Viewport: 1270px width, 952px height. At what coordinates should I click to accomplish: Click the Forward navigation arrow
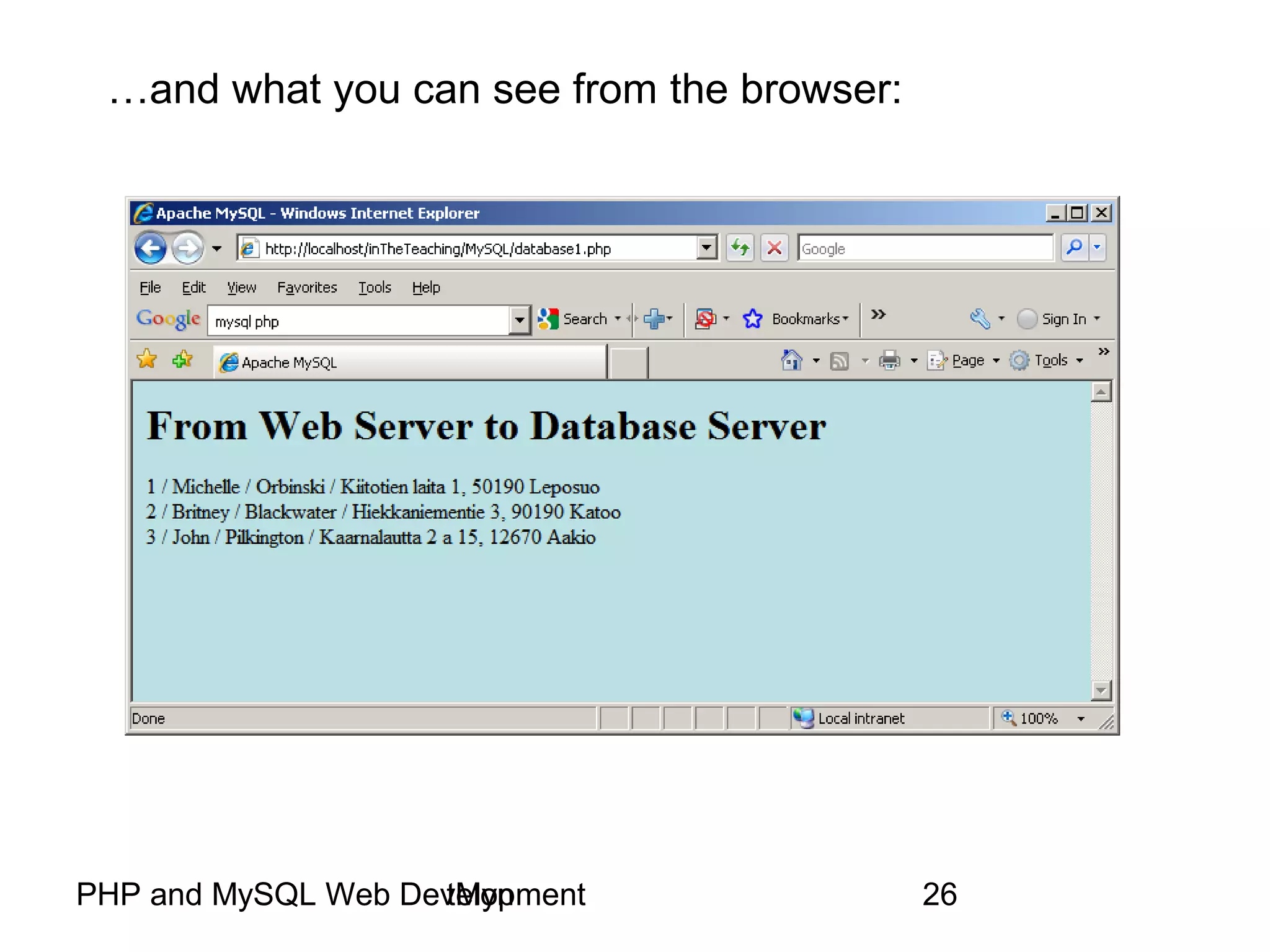click(187, 249)
